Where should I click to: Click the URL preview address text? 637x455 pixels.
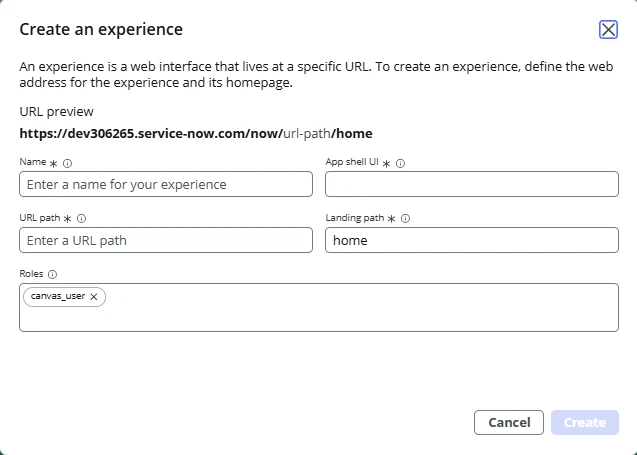pos(196,133)
